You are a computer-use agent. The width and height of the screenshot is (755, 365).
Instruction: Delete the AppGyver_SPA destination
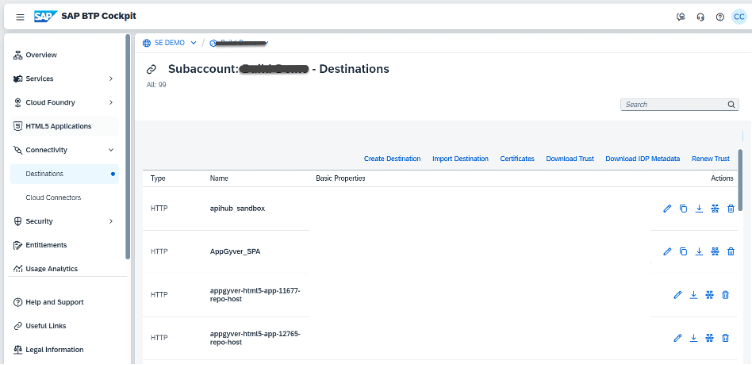[731, 251]
